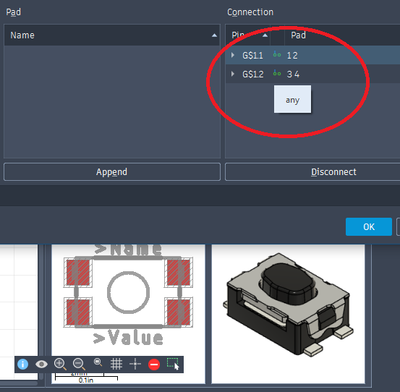Click the Append button

pyautogui.click(x=112, y=172)
